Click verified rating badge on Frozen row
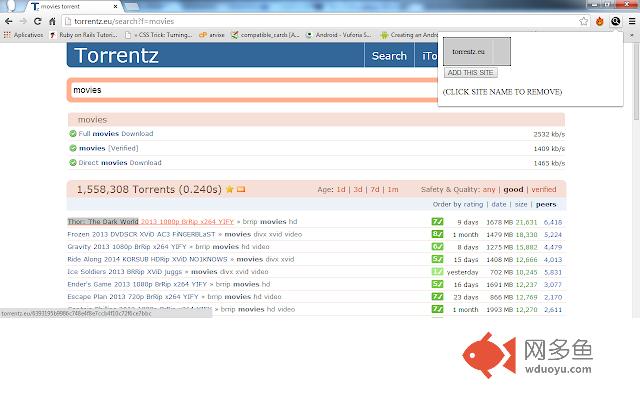Image resolution: width=640 pixels, height=400 pixels. coord(437,234)
